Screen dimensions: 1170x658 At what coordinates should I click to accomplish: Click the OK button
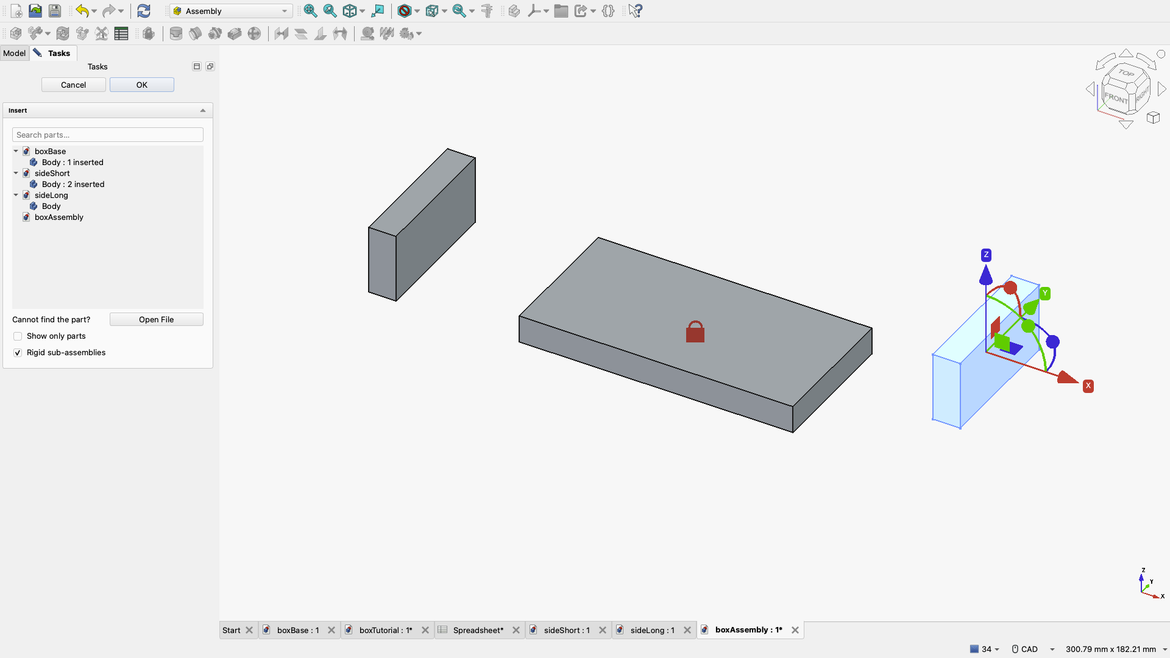click(141, 84)
